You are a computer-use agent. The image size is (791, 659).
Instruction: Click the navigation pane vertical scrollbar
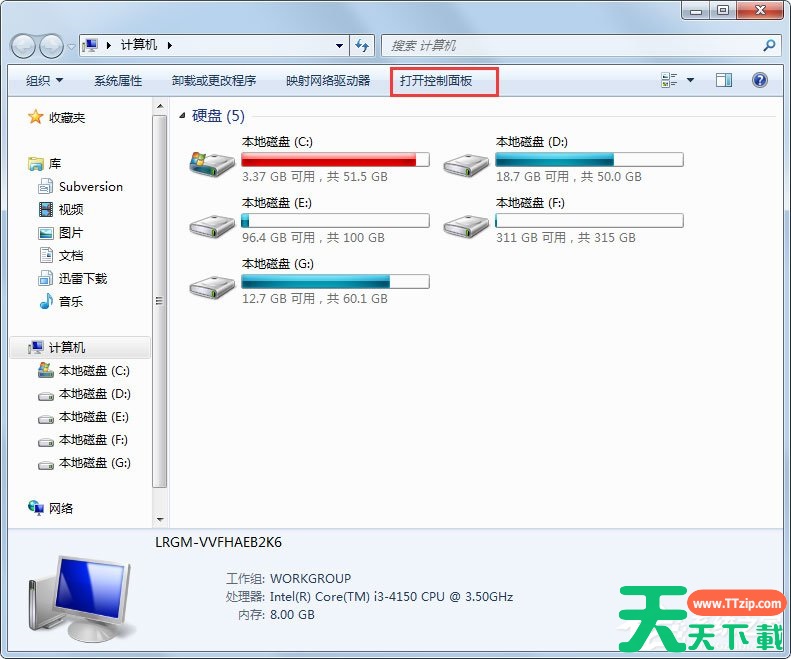click(159, 300)
